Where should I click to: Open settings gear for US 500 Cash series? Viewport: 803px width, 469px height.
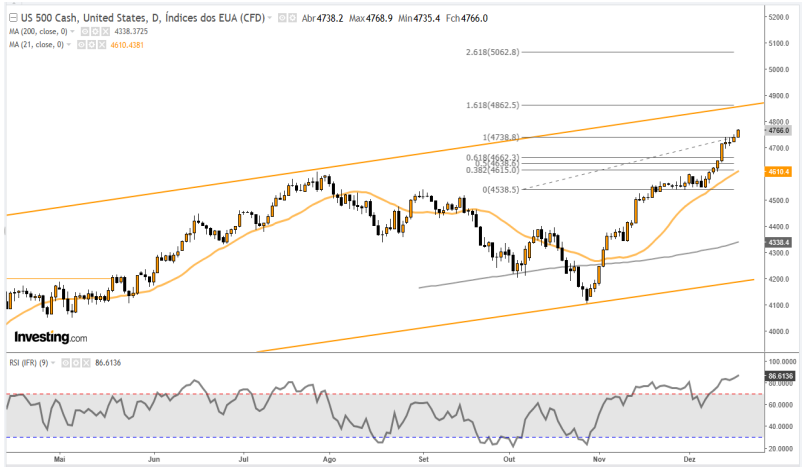tap(292, 18)
